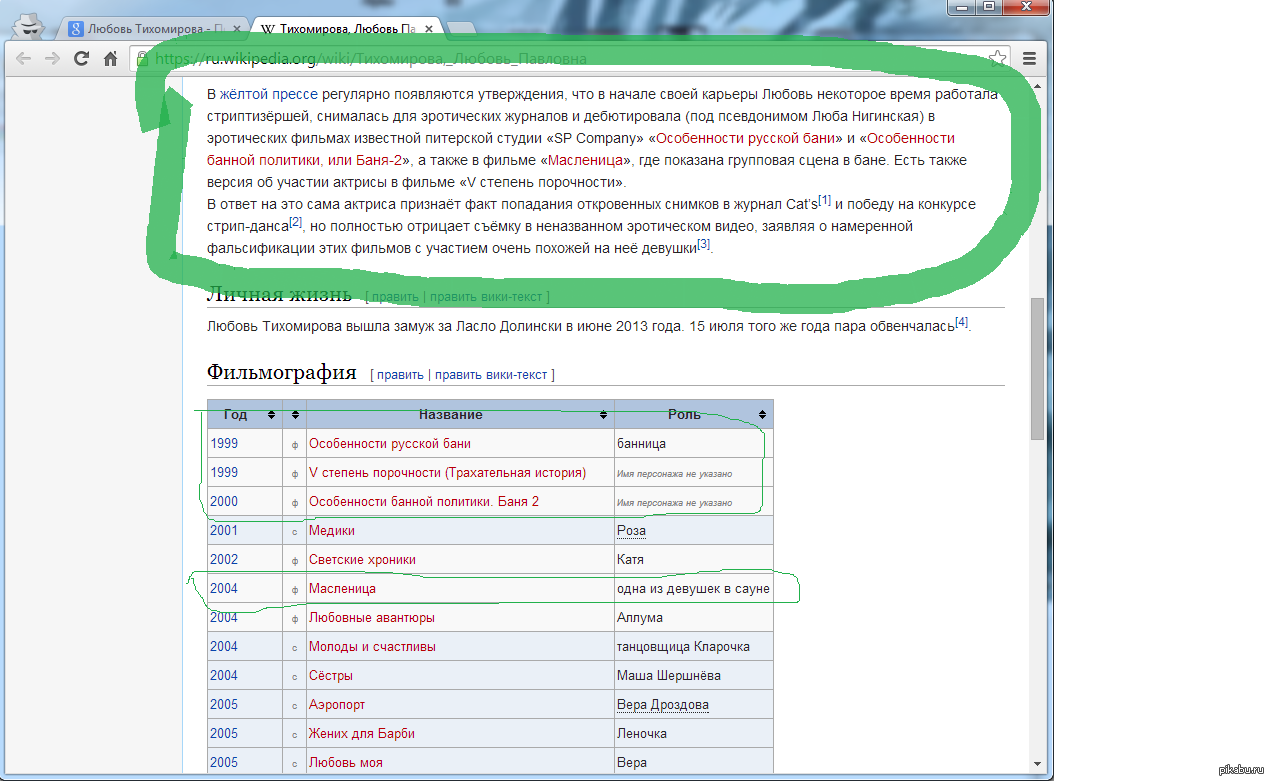This screenshot has width=1269, height=781.
Task: Click править next to Фильмография heading
Action: click(400, 374)
